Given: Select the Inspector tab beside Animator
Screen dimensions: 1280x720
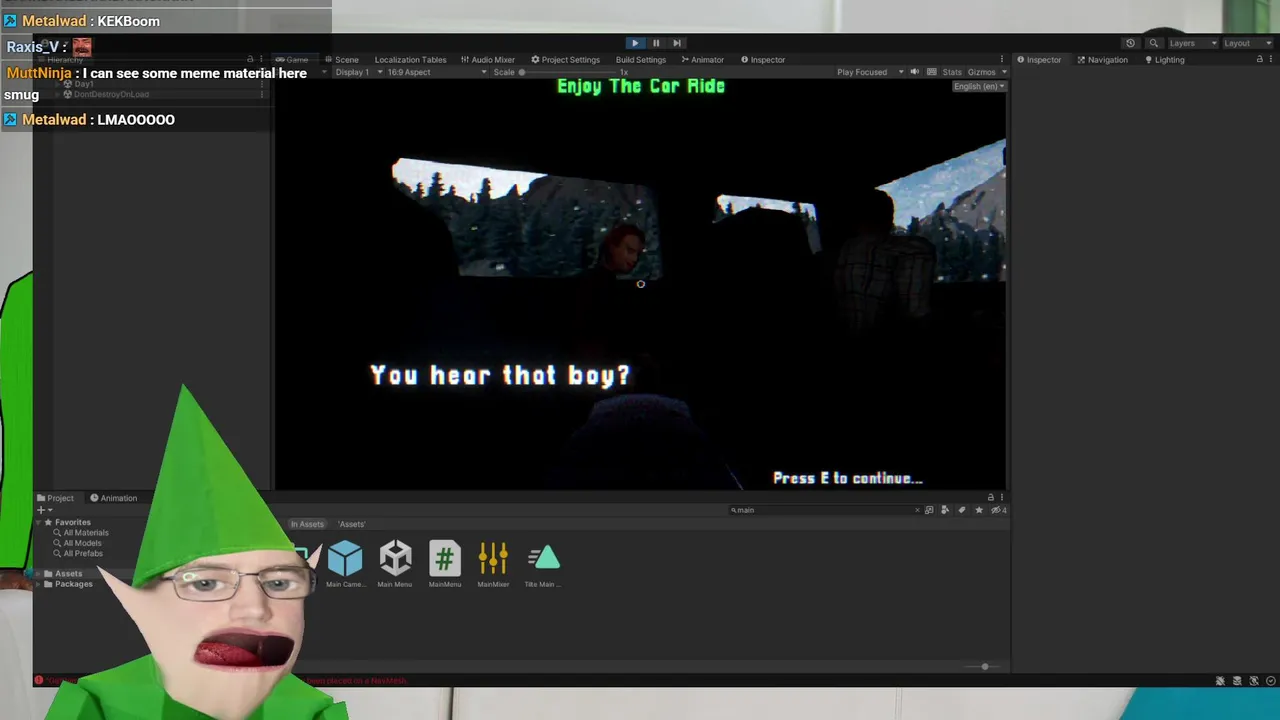Looking at the screenshot, I should click(763, 60).
